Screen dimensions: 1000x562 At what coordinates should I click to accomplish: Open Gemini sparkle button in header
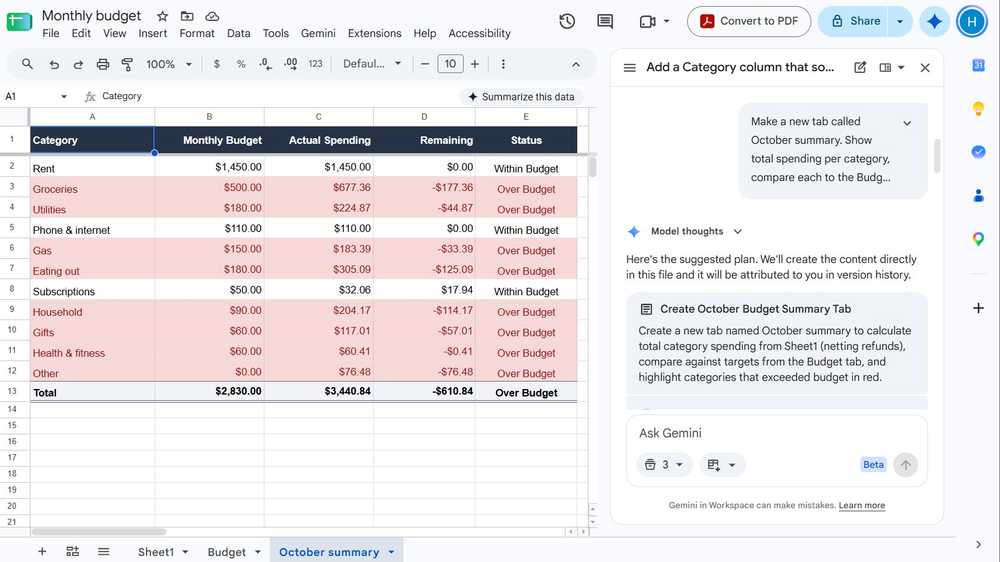tap(934, 21)
